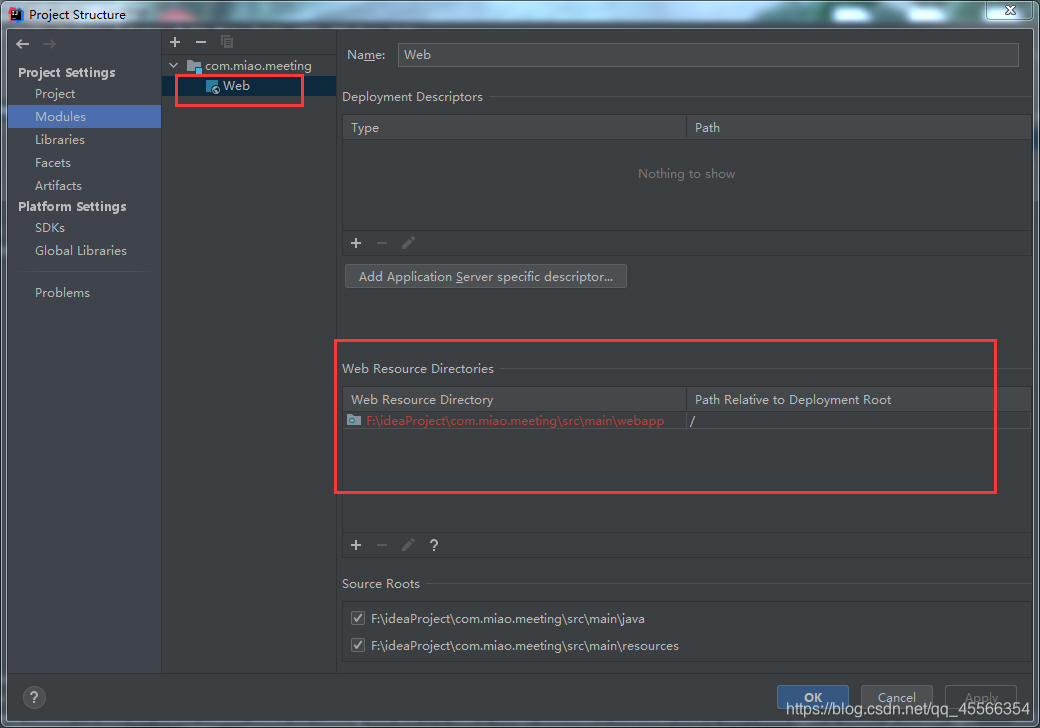The width and height of the screenshot is (1040, 728).
Task: Click the forward navigation arrow
Action: point(48,43)
